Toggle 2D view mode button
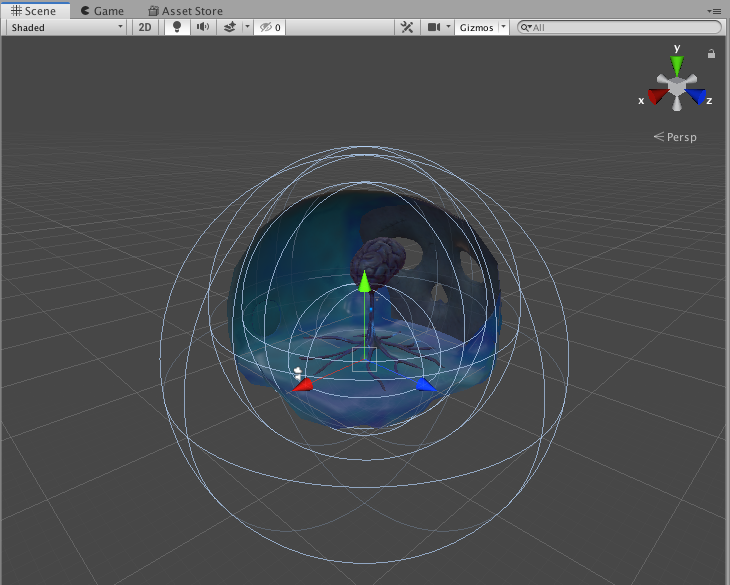 [x=145, y=27]
